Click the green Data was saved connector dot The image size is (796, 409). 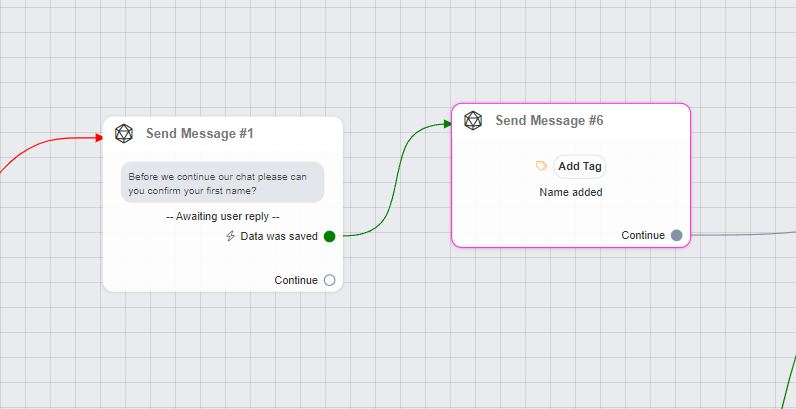pos(329,236)
